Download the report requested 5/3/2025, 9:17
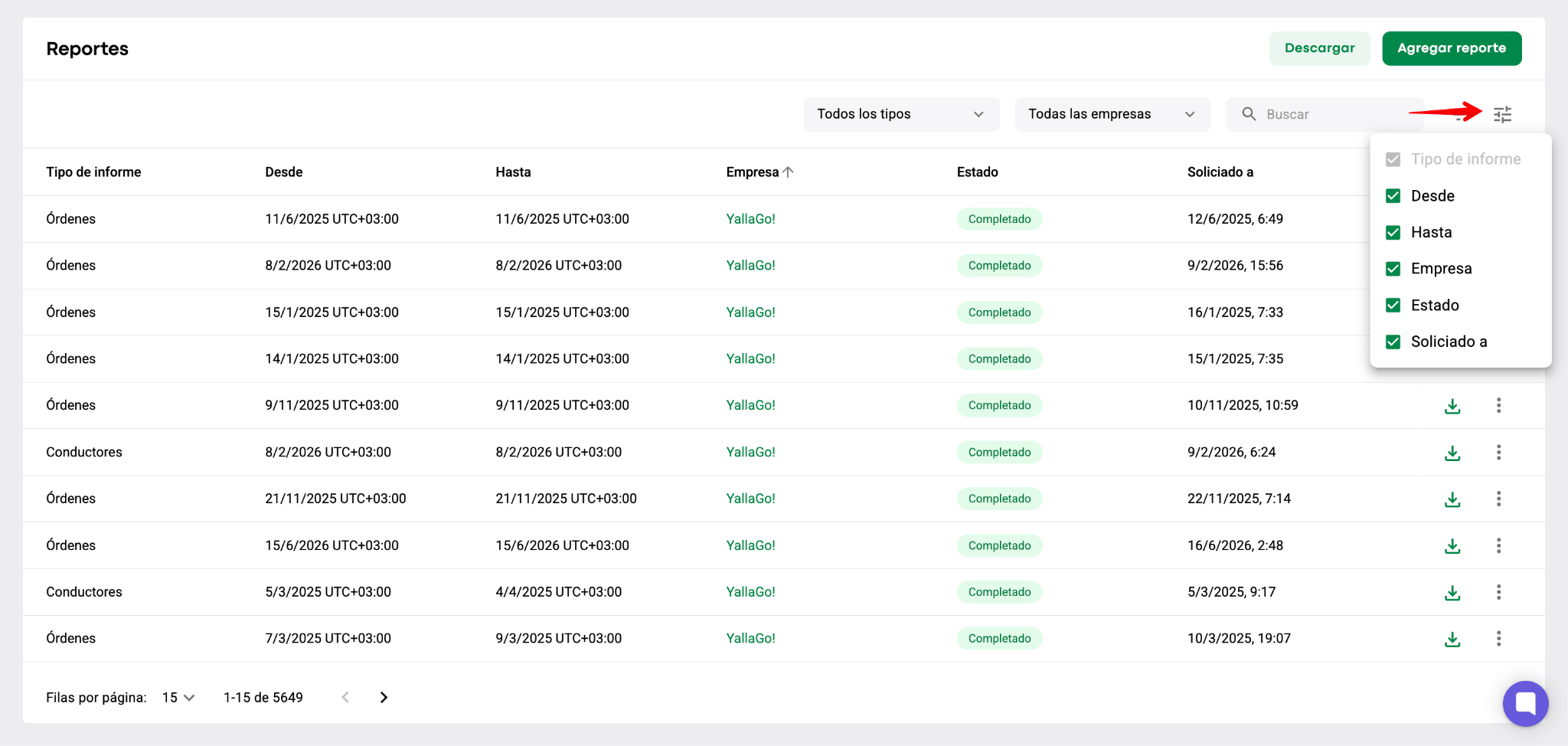Image resolution: width=1568 pixels, height=746 pixels. click(1452, 592)
